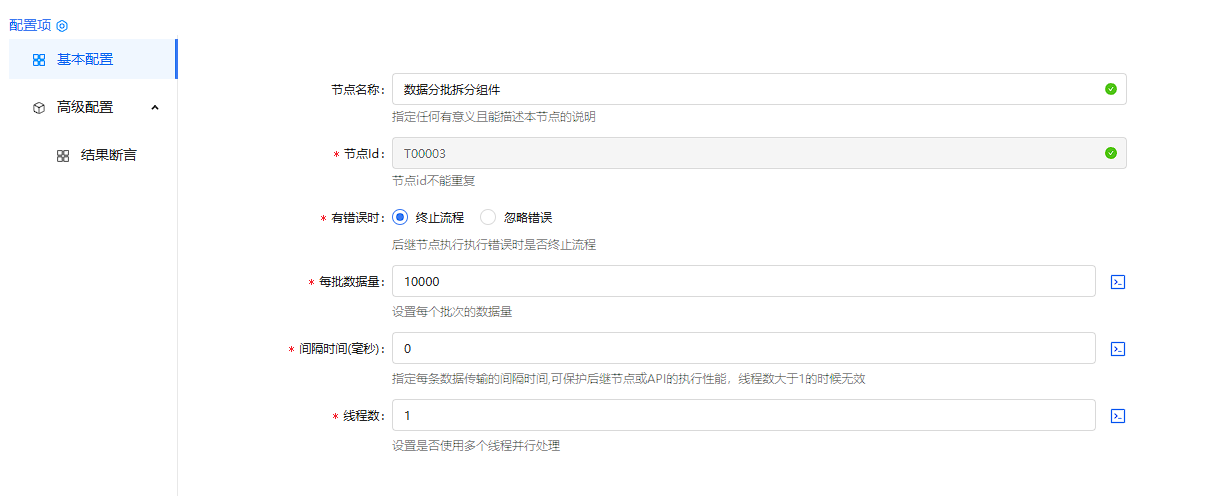The height and width of the screenshot is (496, 1226).
Task: Open expression editor icon for 线程数
Action: pos(1118,416)
